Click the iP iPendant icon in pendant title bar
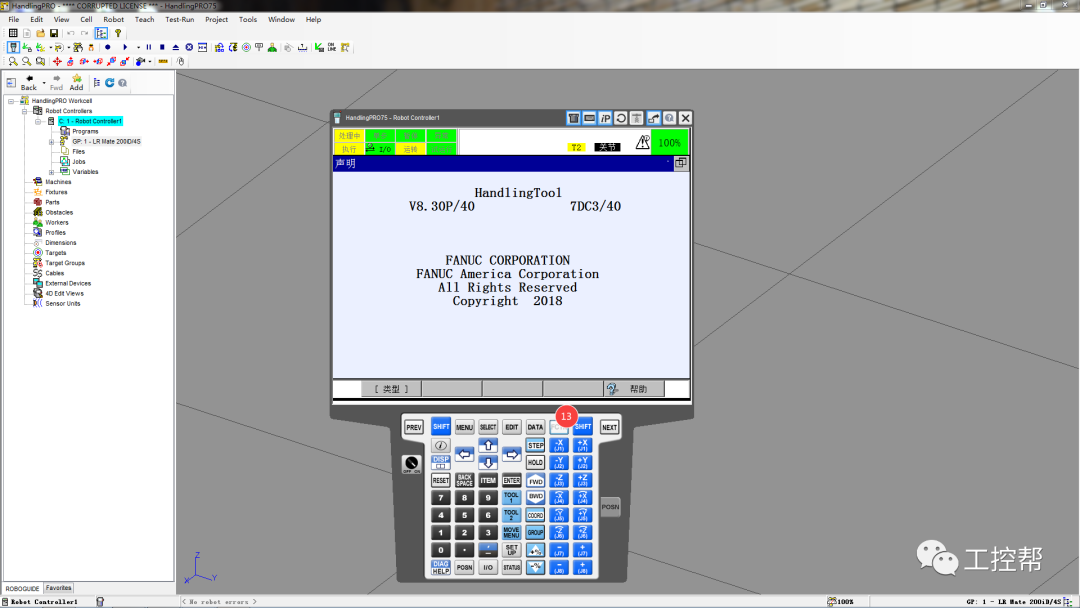 pos(605,118)
